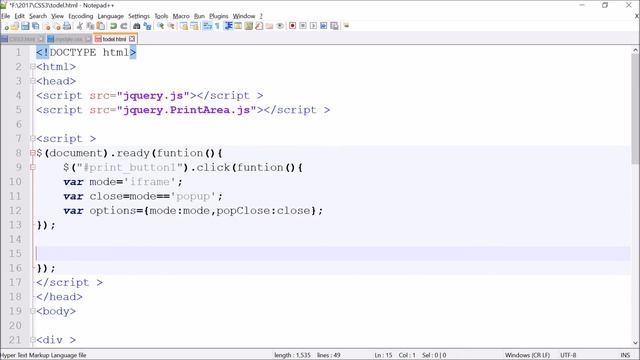The height and width of the screenshot is (360, 640).
Task: Cut selection with the scissors icon
Action: [80, 26]
